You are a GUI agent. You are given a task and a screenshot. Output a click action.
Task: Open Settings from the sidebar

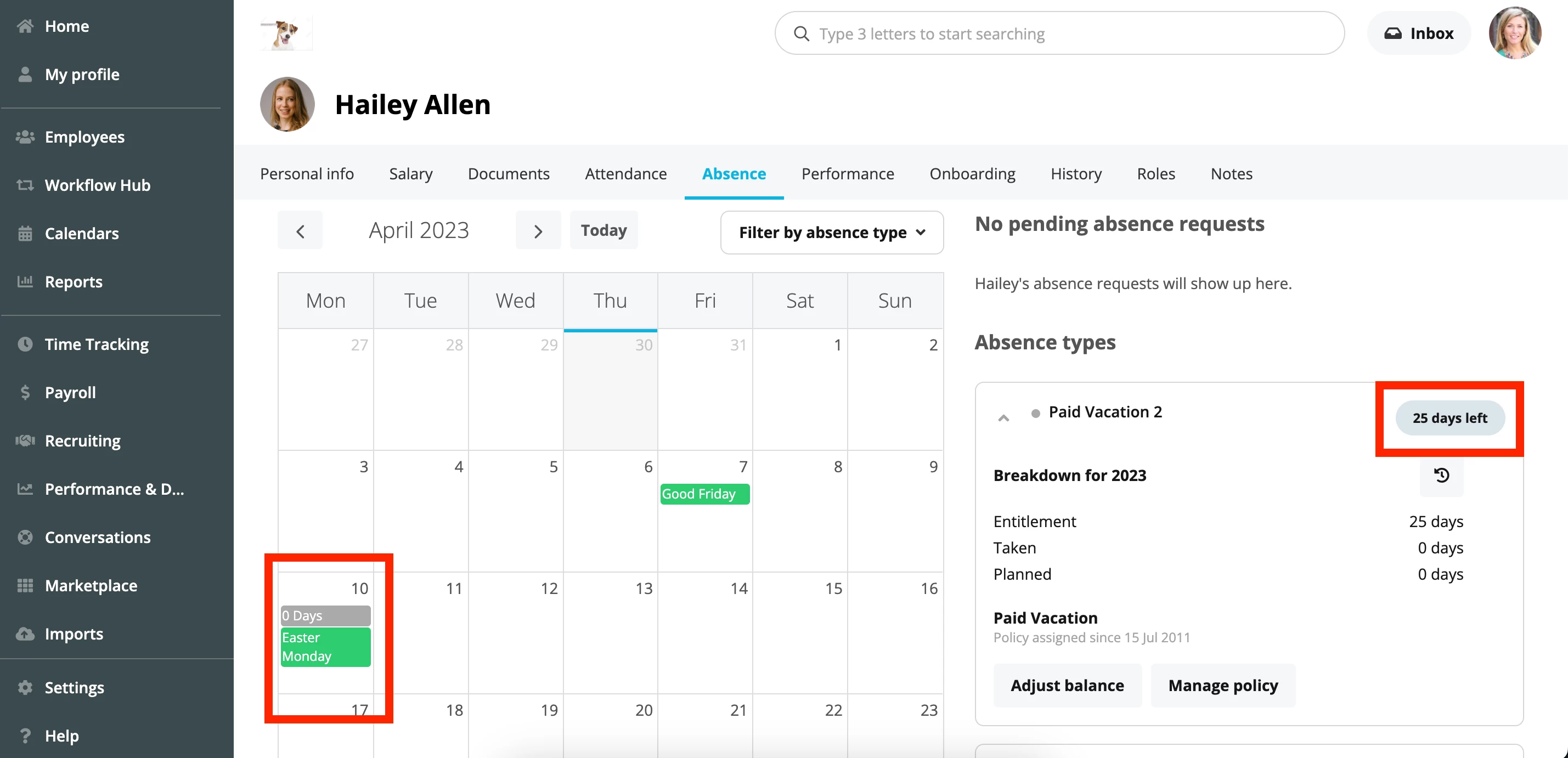[75, 687]
